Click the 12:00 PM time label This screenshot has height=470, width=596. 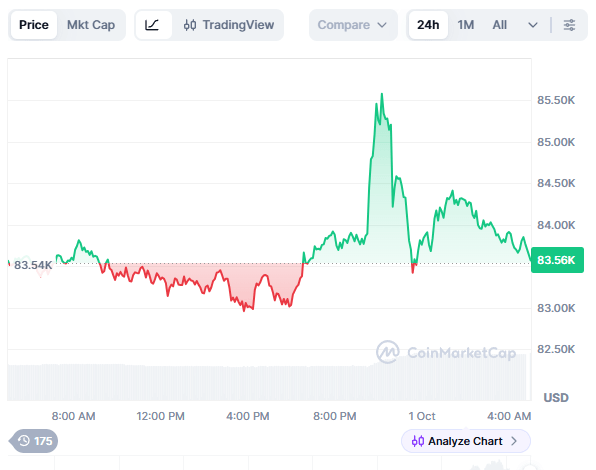[x=160, y=416]
